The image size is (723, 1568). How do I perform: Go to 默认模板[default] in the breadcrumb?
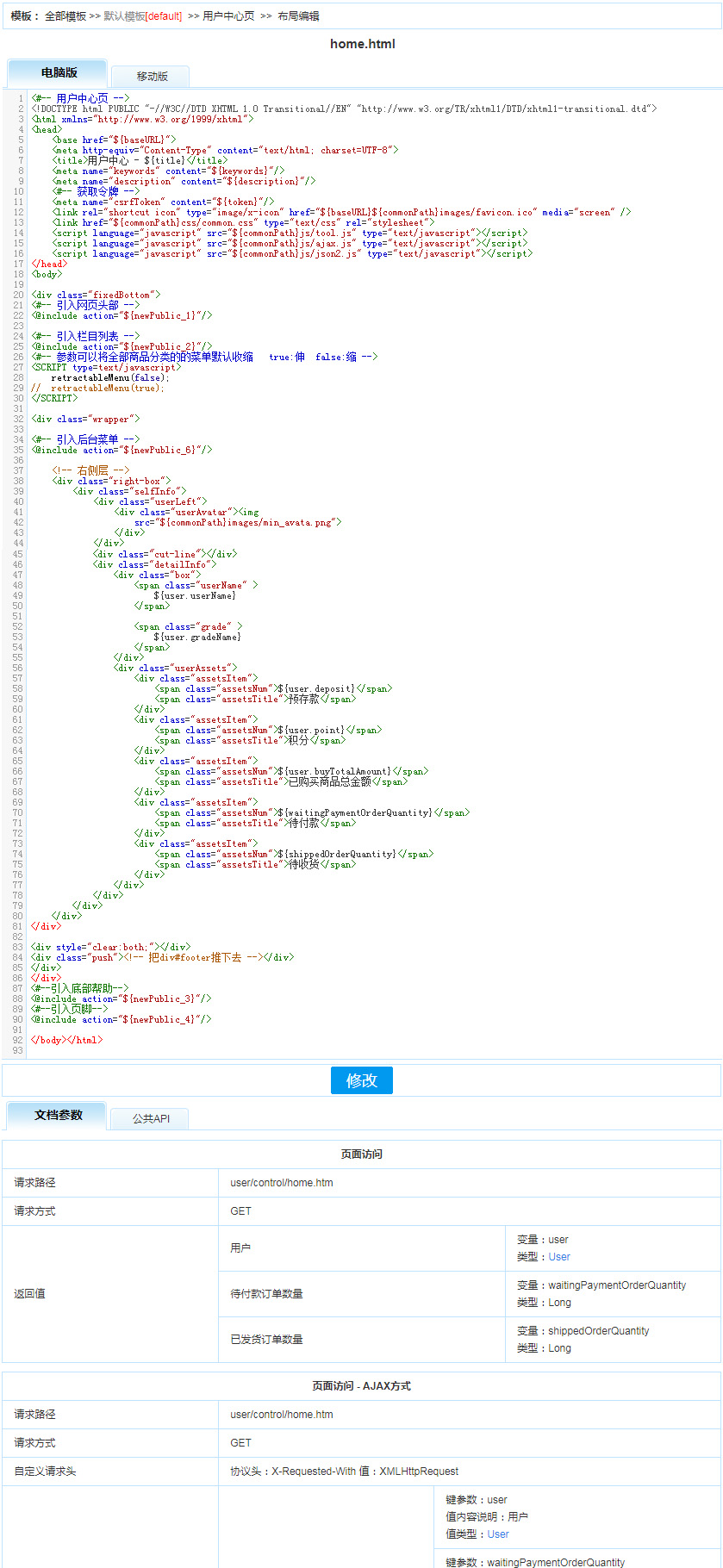(x=143, y=16)
